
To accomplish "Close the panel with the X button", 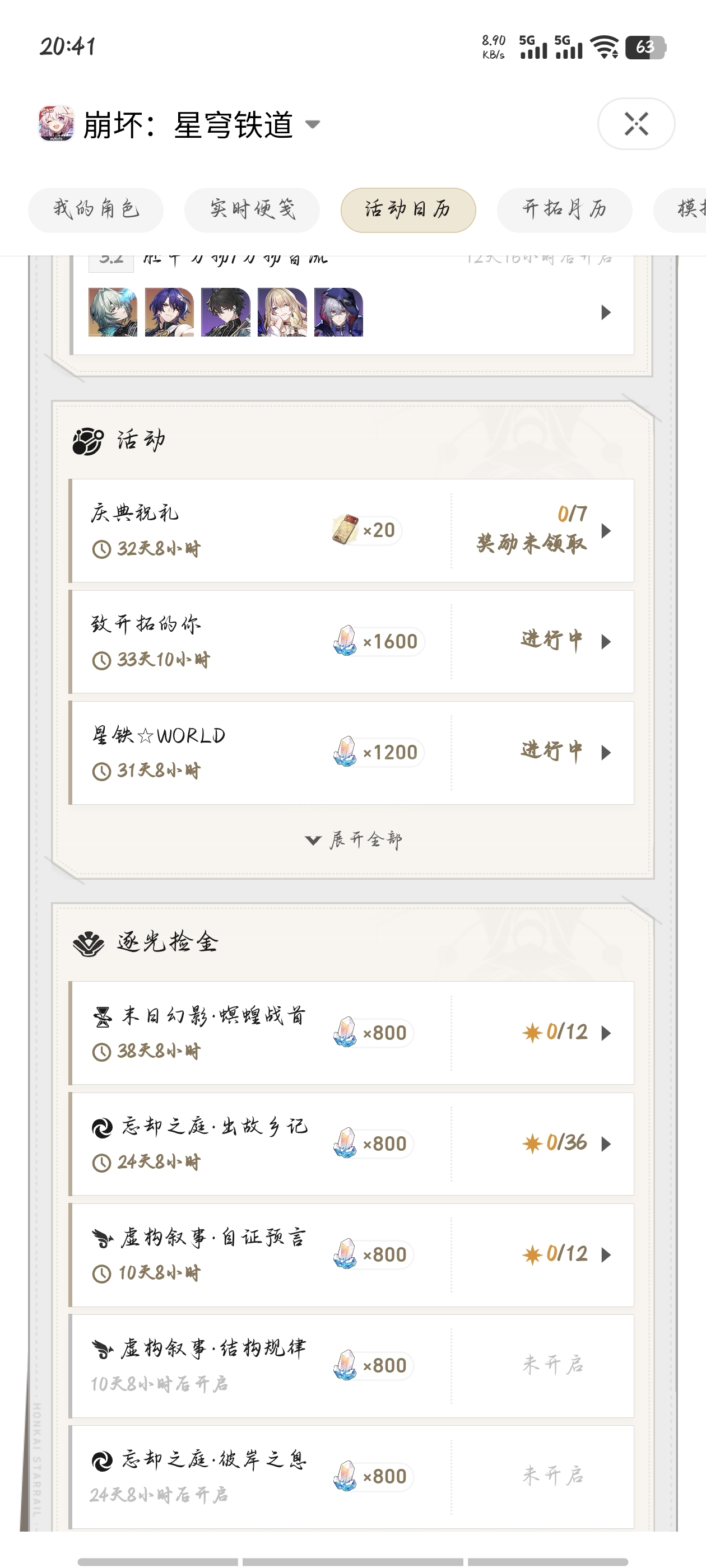I will click(637, 124).
